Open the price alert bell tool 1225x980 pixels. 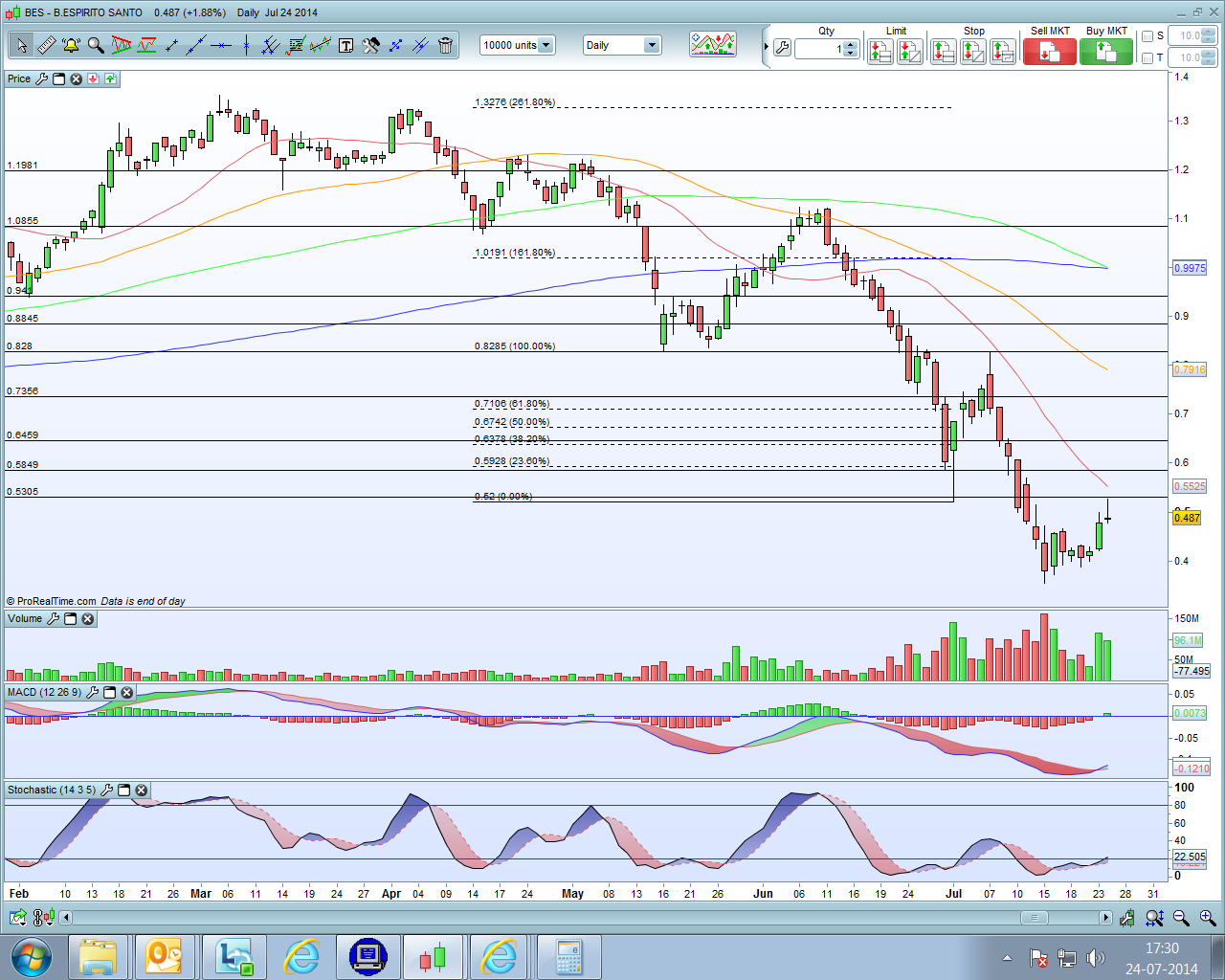coord(71,45)
